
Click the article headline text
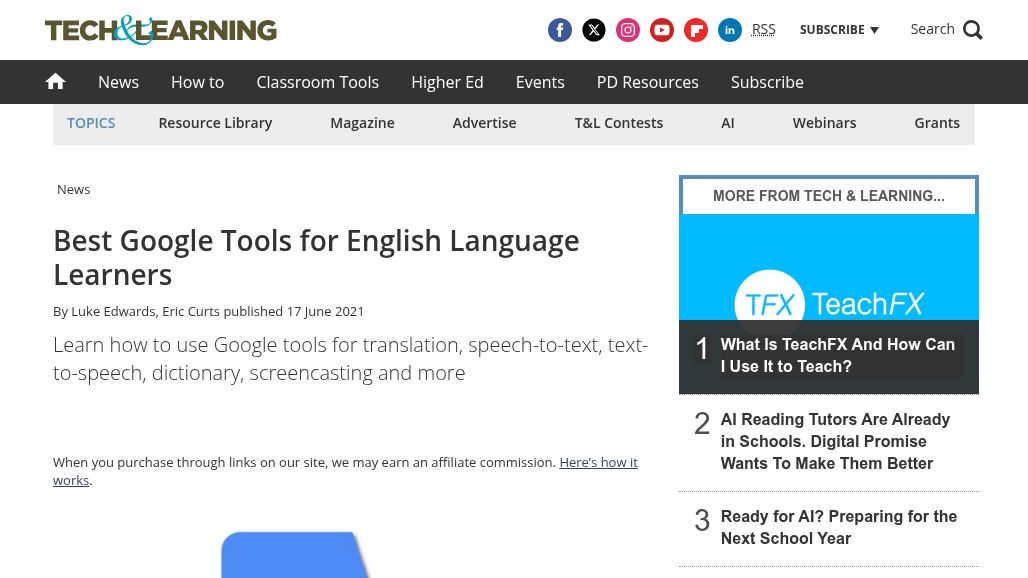click(316, 258)
